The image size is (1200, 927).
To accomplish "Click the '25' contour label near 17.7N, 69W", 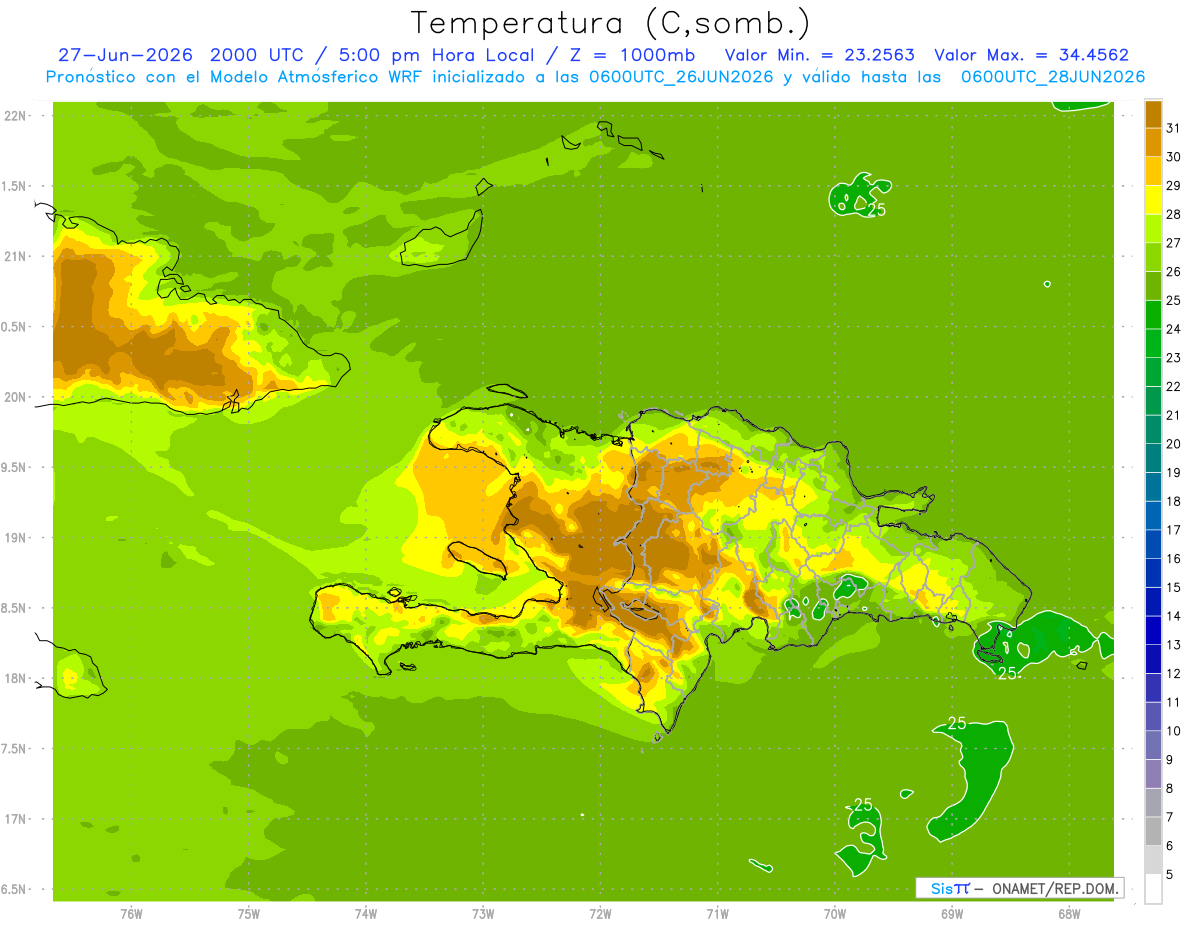I will 957,723.
